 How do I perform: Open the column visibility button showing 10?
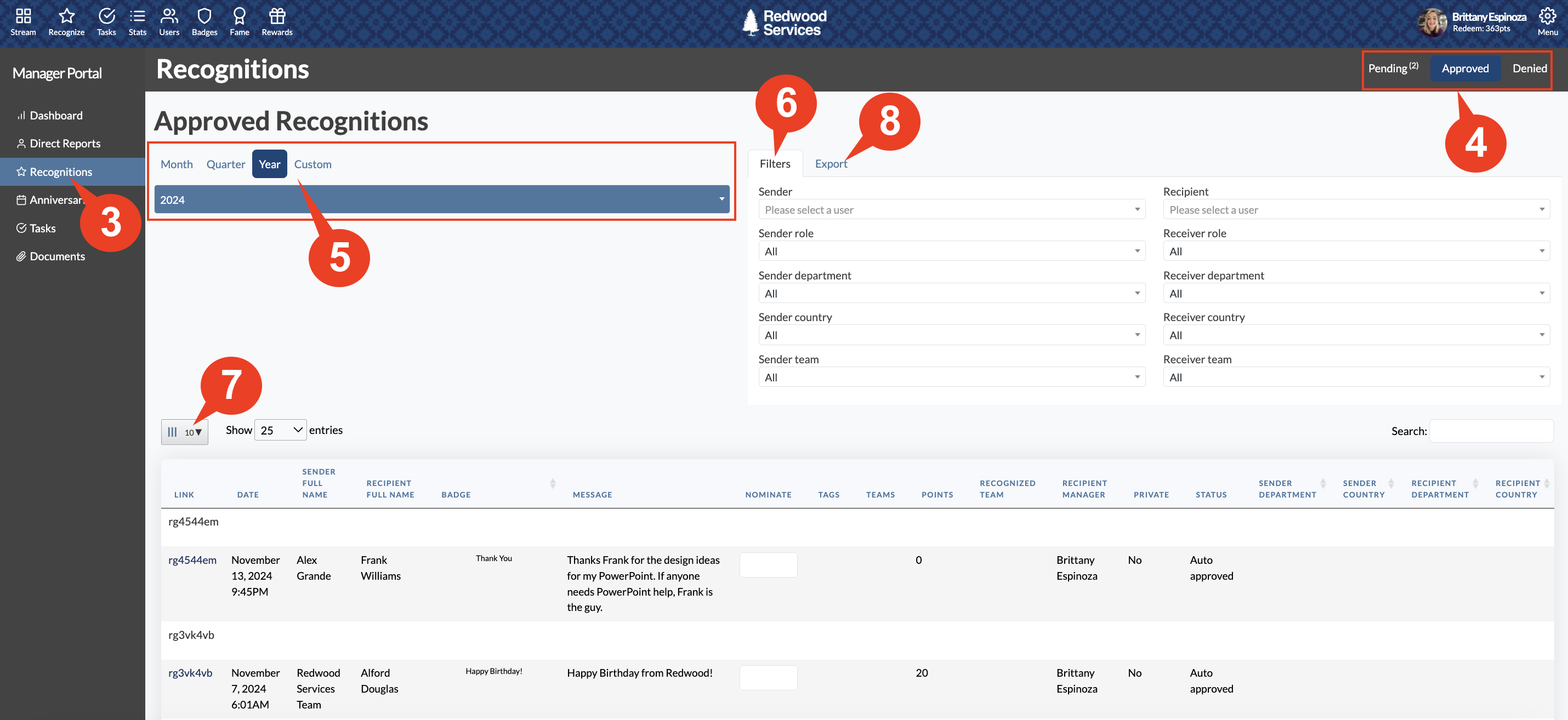click(x=184, y=432)
